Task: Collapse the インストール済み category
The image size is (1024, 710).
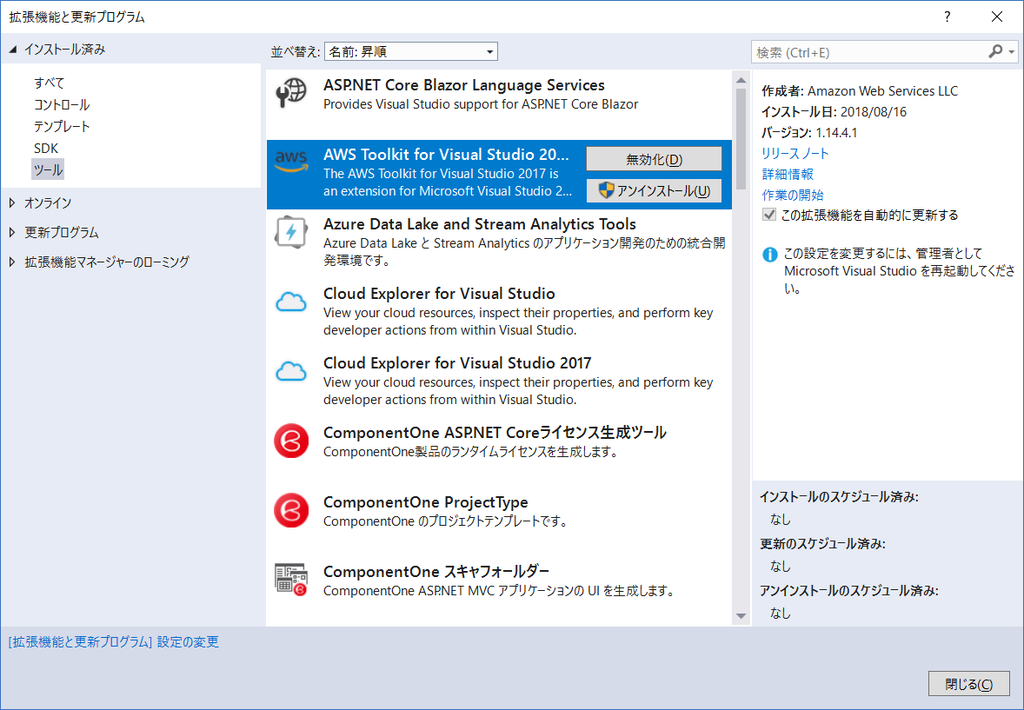Action: click(12, 49)
